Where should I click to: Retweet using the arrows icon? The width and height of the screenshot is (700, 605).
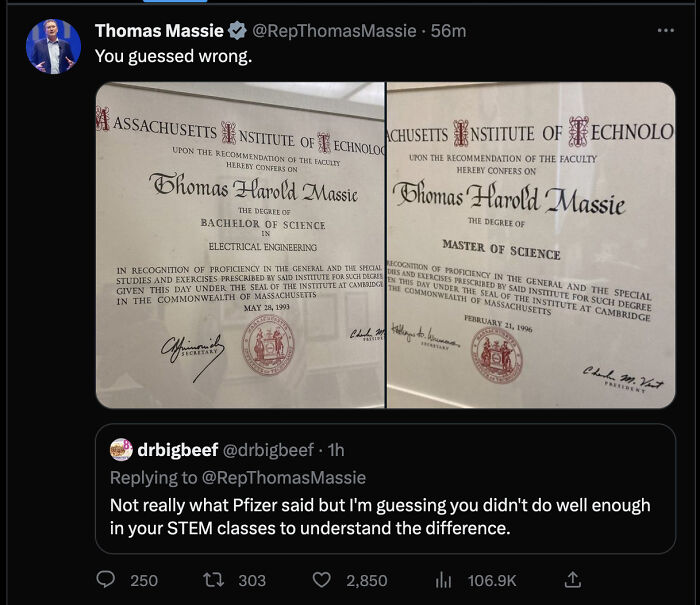pos(213,580)
